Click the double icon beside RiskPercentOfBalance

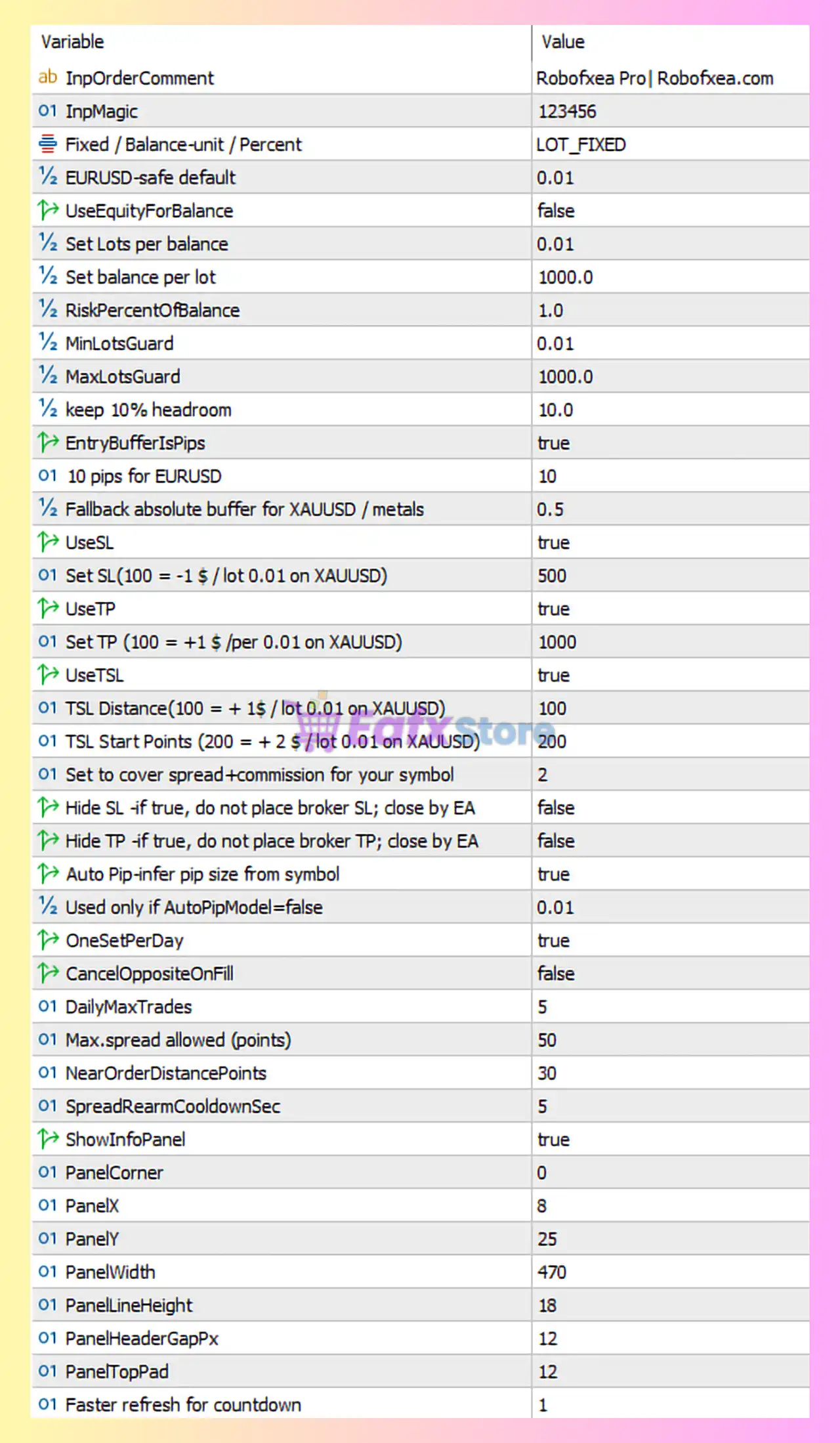tap(47, 310)
